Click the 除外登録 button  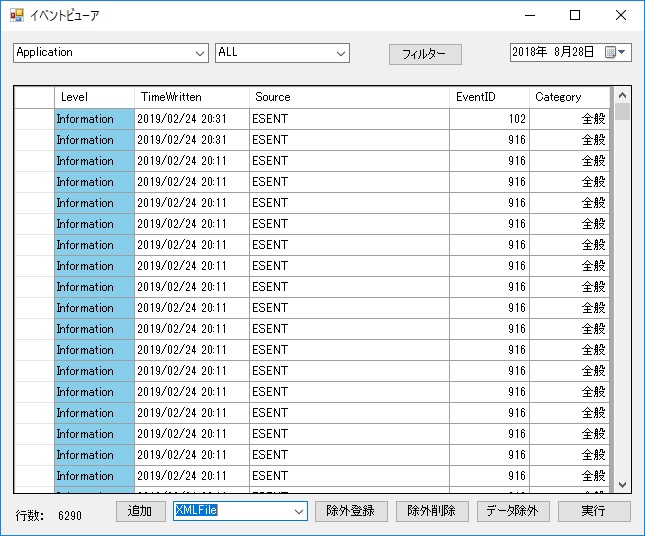tap(351, 511)
